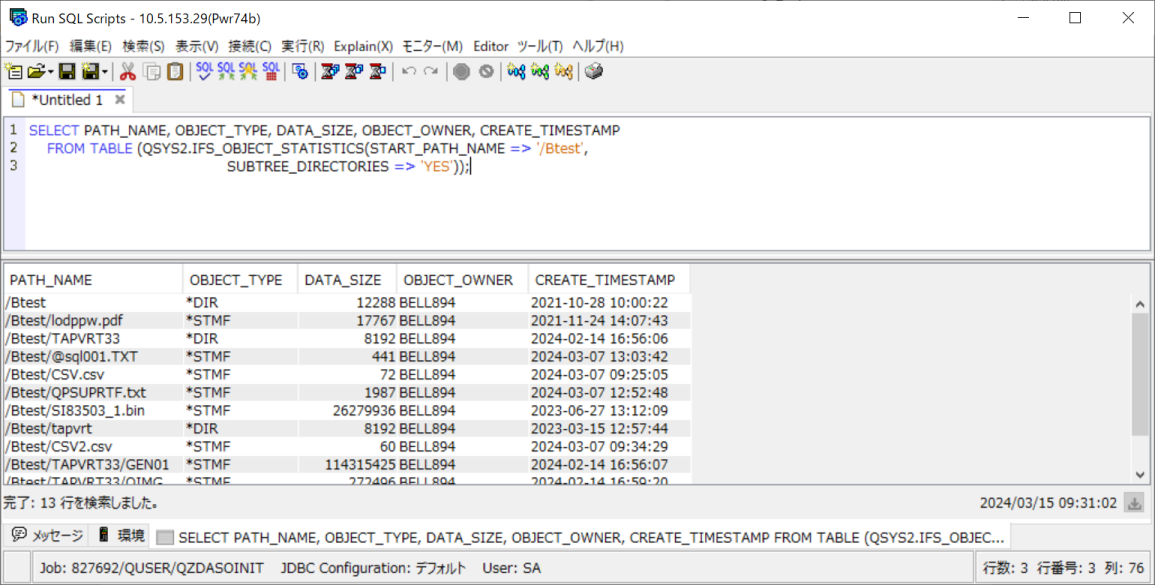The width and height of the screenshot is (1155, 585).
Task: Click the /Btest/CSV2.csv path cell
Action: [x=93, y=446]
